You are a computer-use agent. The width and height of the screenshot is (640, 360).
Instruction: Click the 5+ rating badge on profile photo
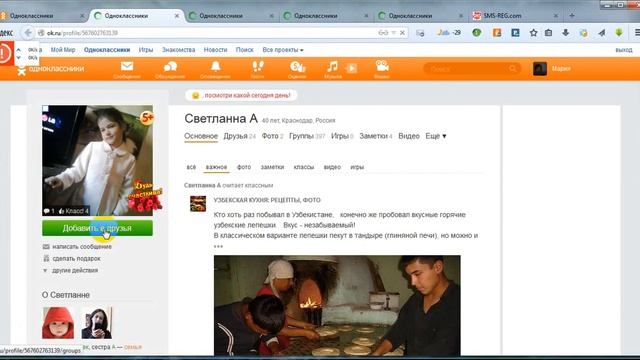[x=147, y=118]
